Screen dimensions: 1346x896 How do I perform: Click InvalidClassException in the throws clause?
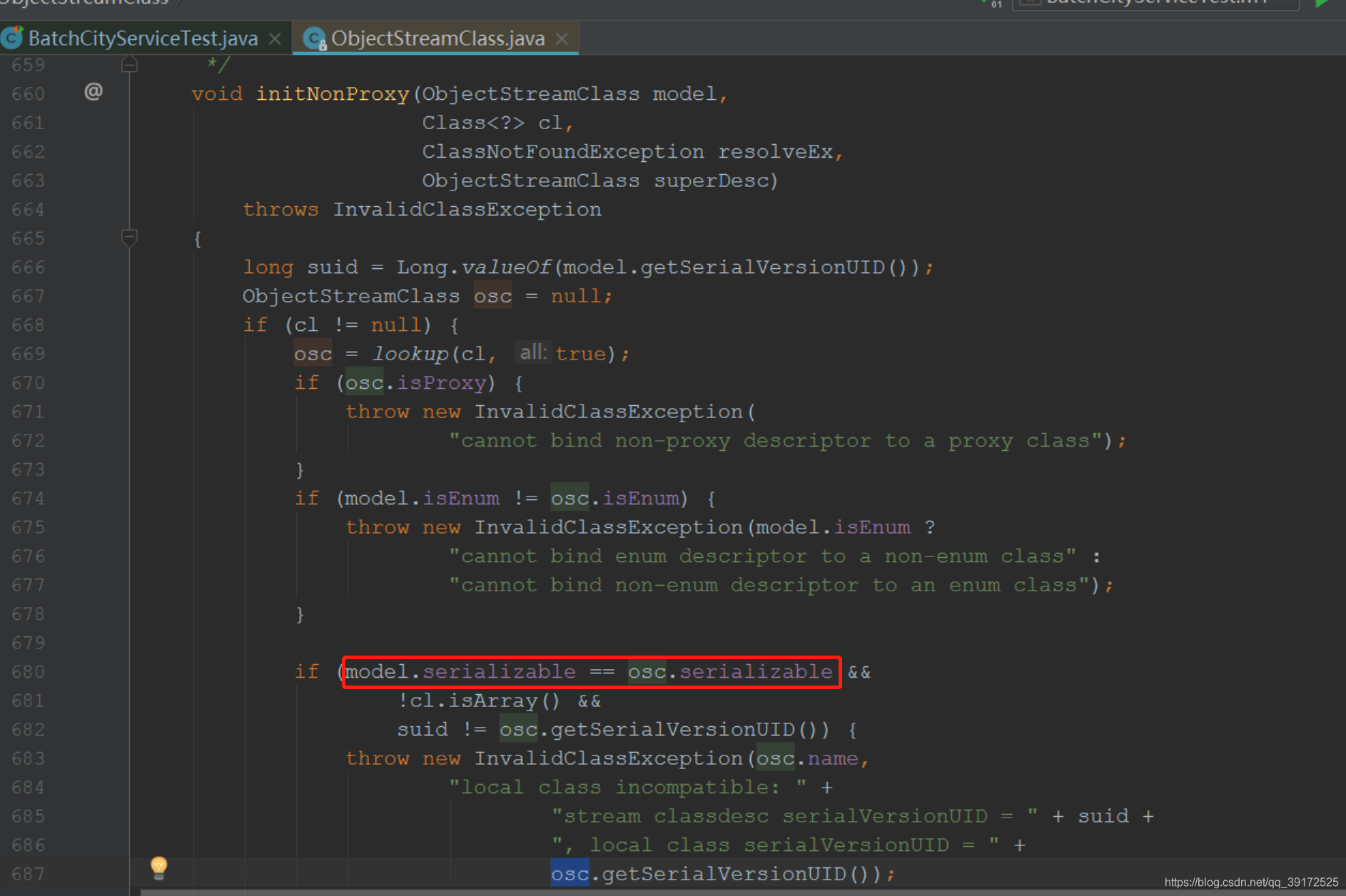(x=467, y=209)
